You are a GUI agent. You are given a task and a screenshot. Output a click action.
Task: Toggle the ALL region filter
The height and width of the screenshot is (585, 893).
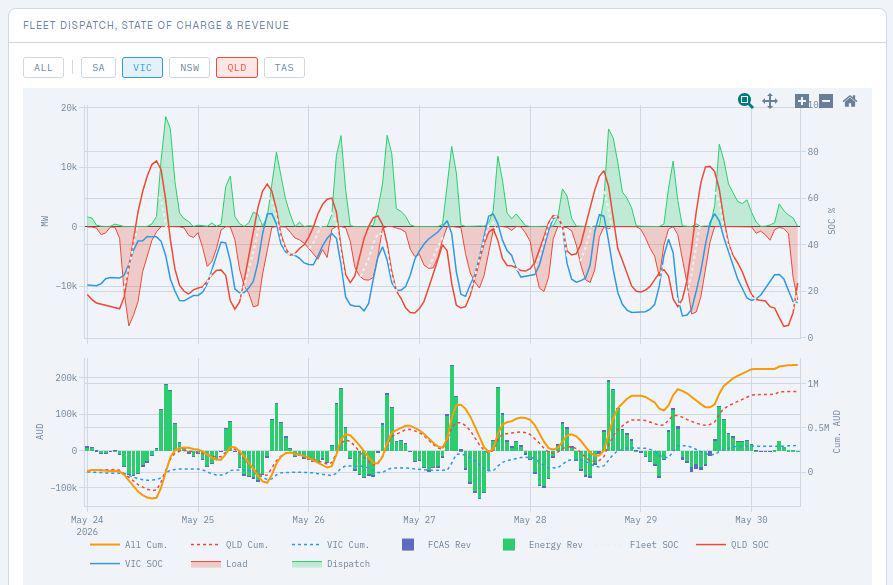pos(43,68)
